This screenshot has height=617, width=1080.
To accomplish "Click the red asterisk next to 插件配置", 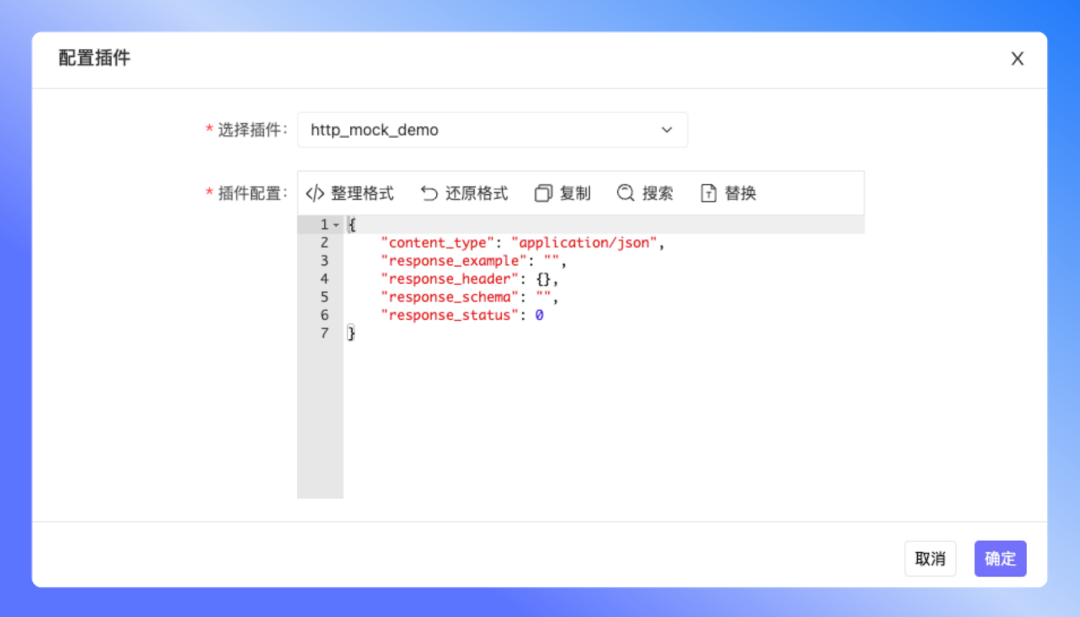I will coord(207,193).
